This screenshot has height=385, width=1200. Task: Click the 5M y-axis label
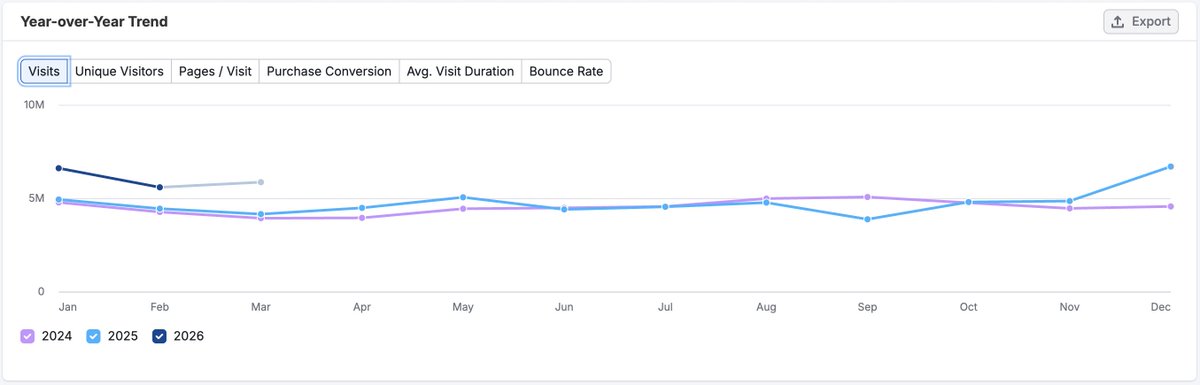(x=36, y=198)
